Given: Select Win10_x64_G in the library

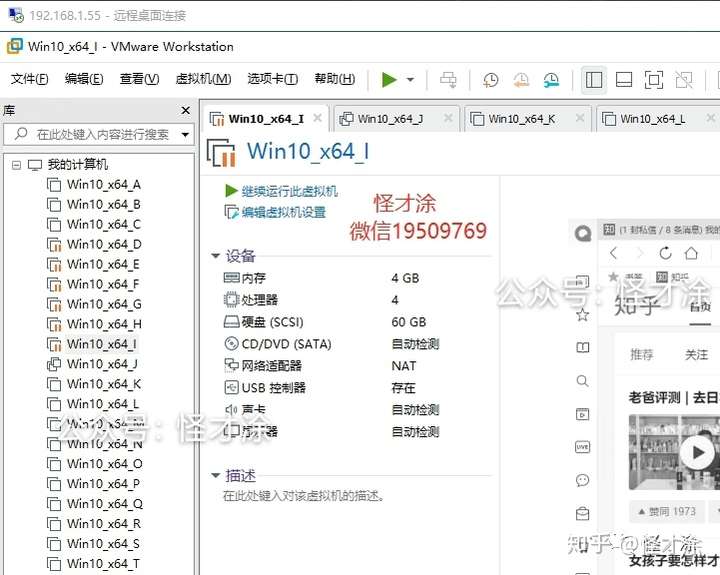Looking at the screenshot, I should 104,304.
